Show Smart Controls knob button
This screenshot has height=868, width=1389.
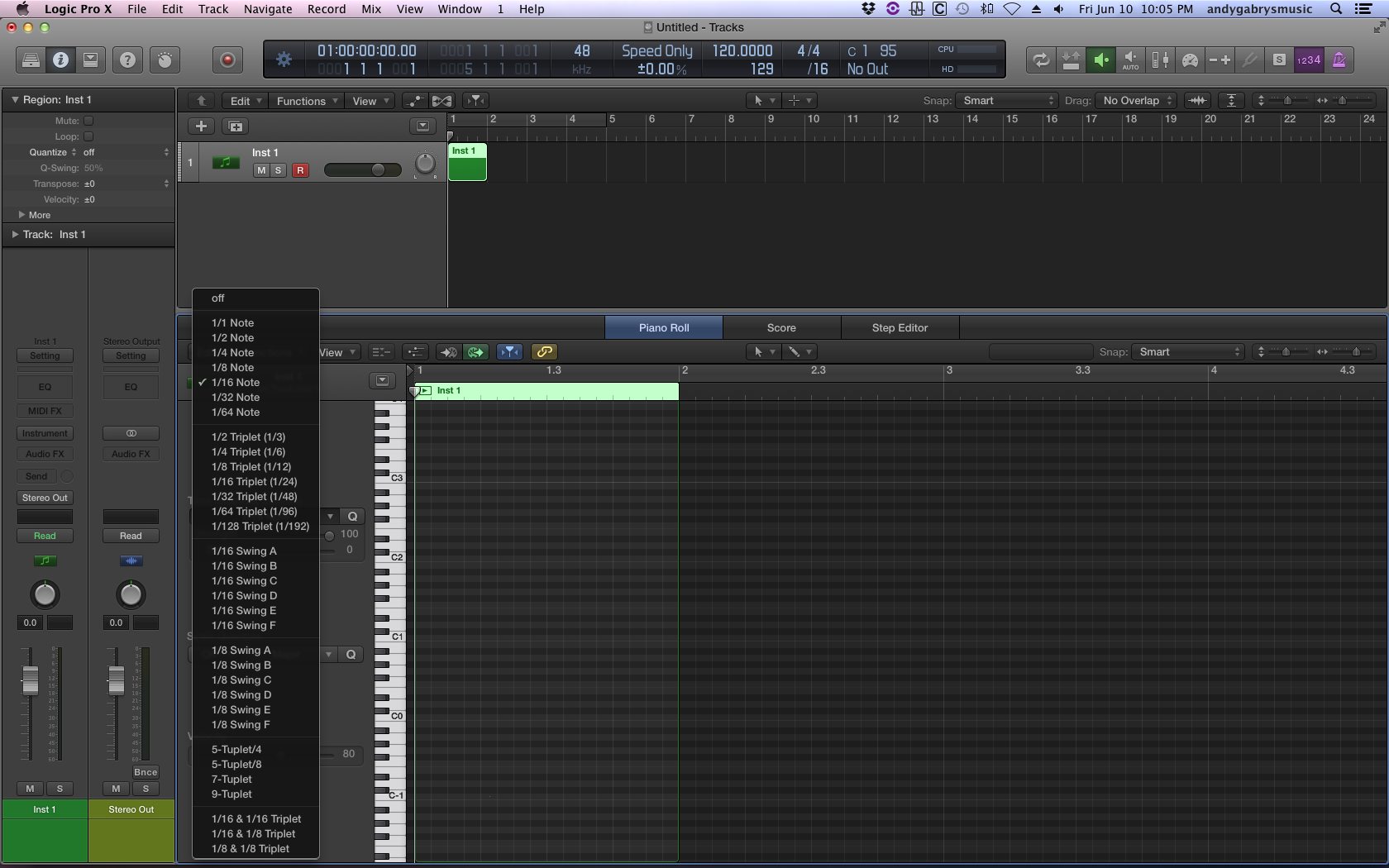pos(165,60)
